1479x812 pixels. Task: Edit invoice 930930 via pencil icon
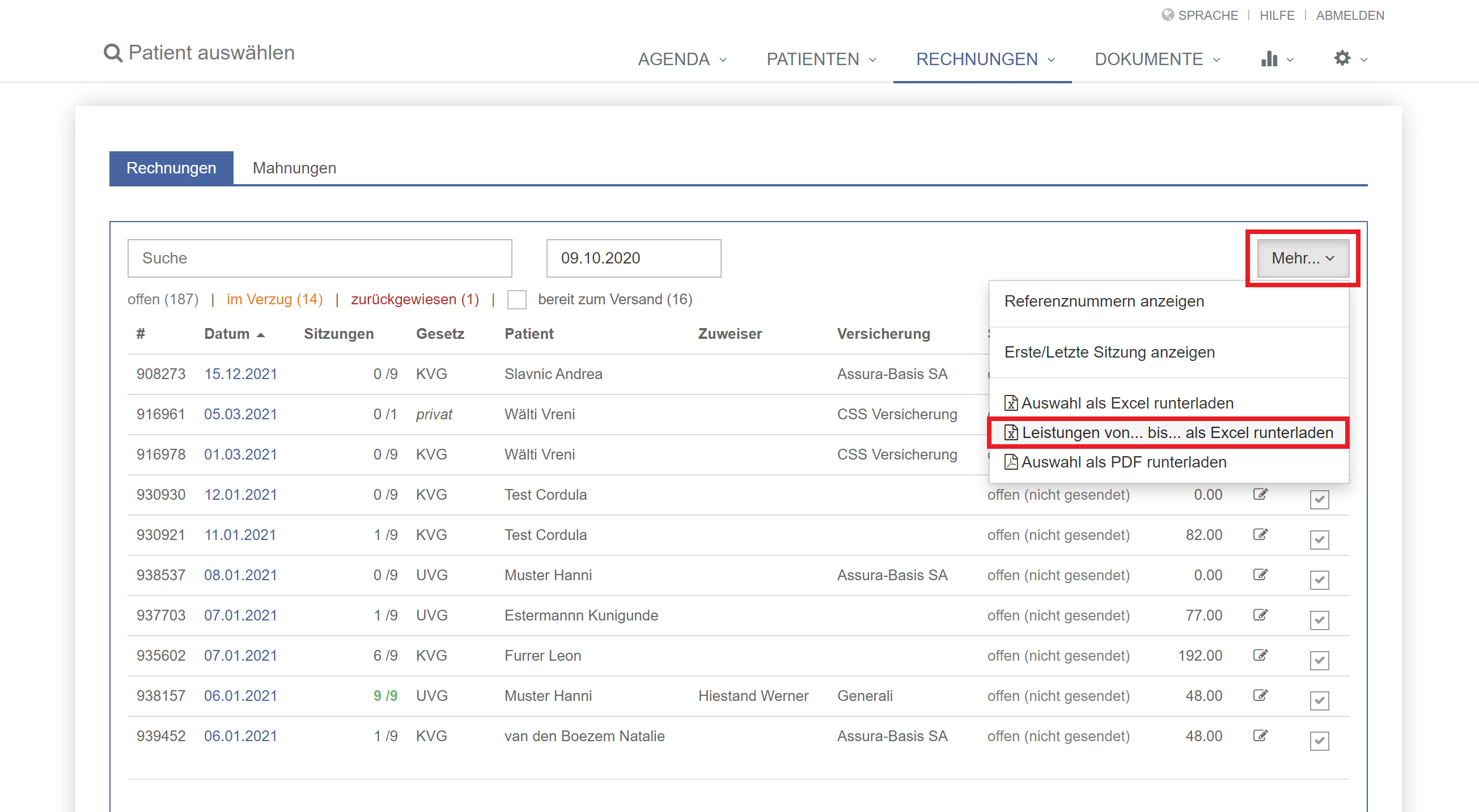(x=1260, y=494)
